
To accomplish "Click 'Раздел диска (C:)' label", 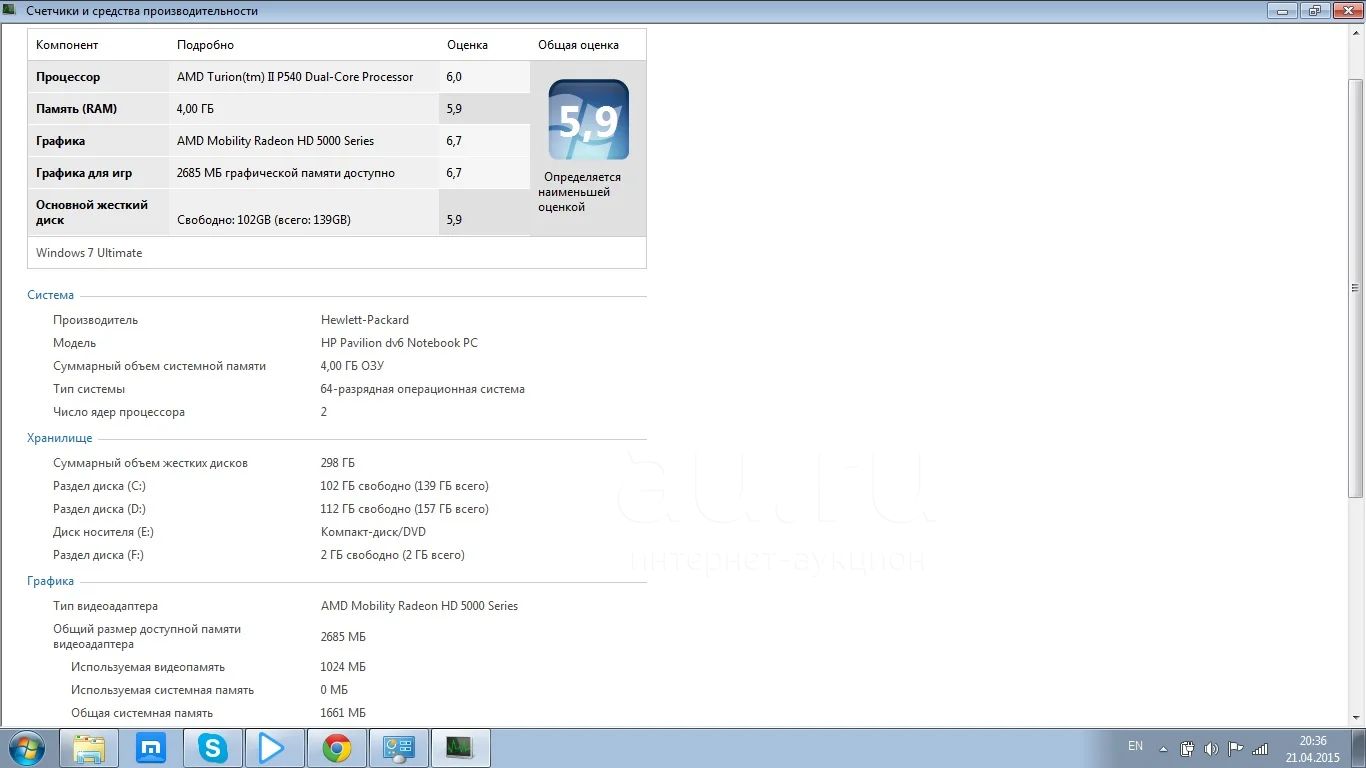I will point(99,486).
